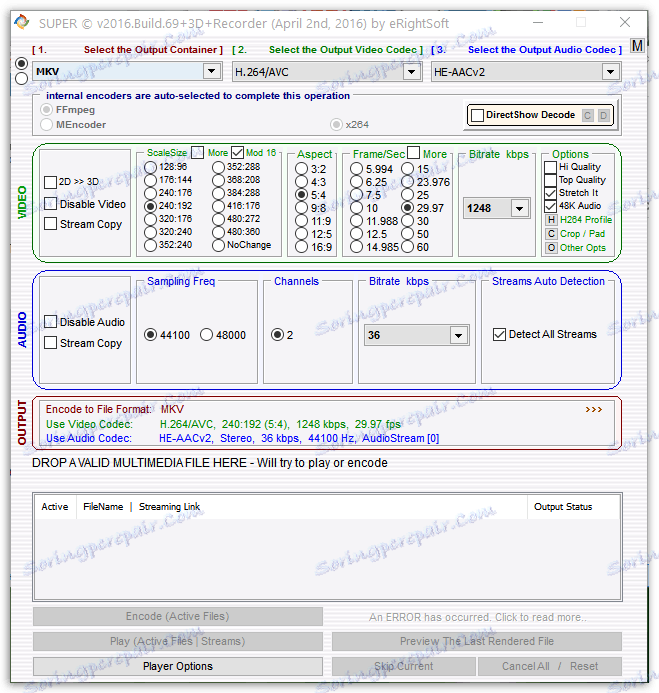Select the 320:240 scale size
Viewport: 659px width, 693px height.
pos(150,232)
